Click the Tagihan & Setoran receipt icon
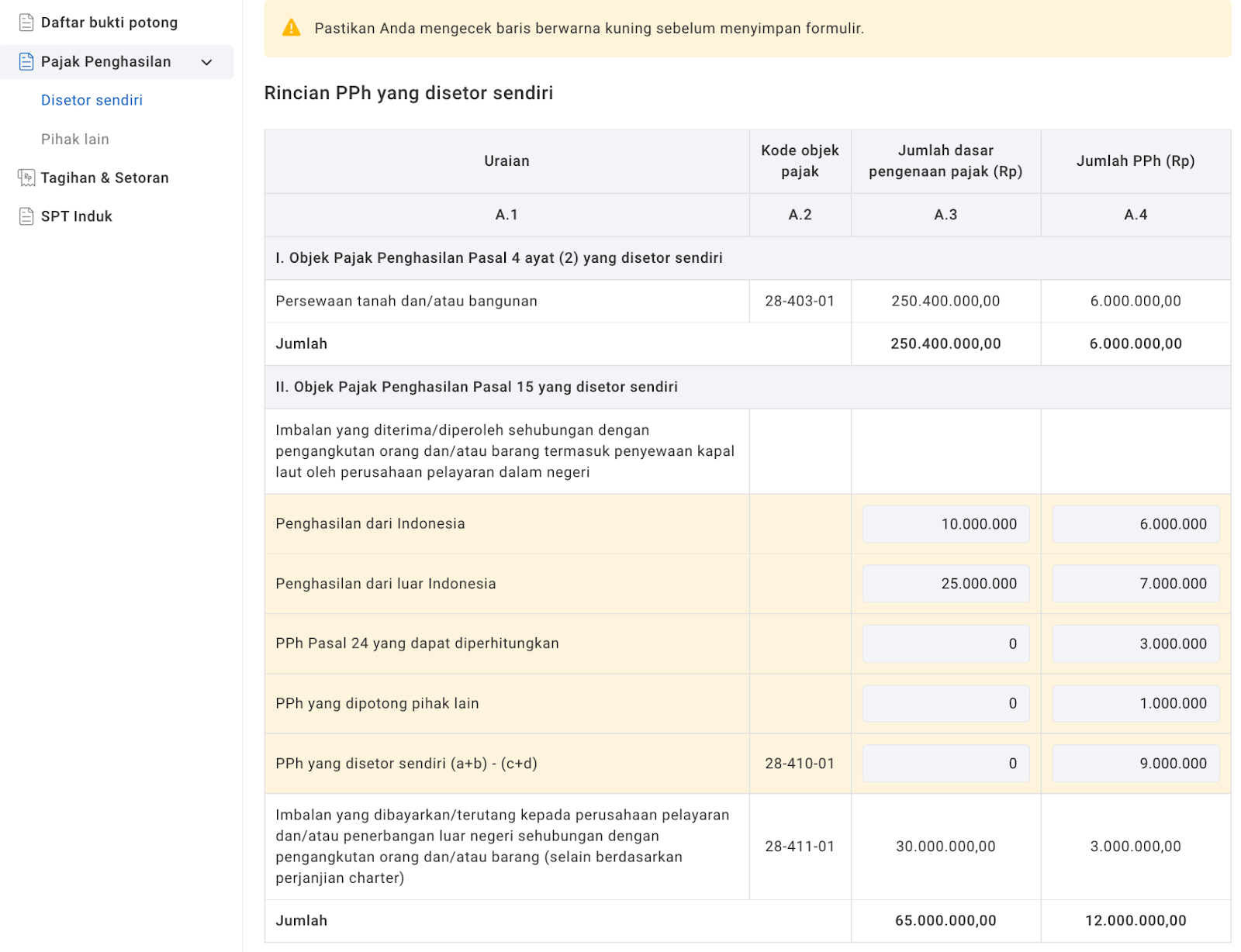1241x952 pixels. (x=26, y=178)
